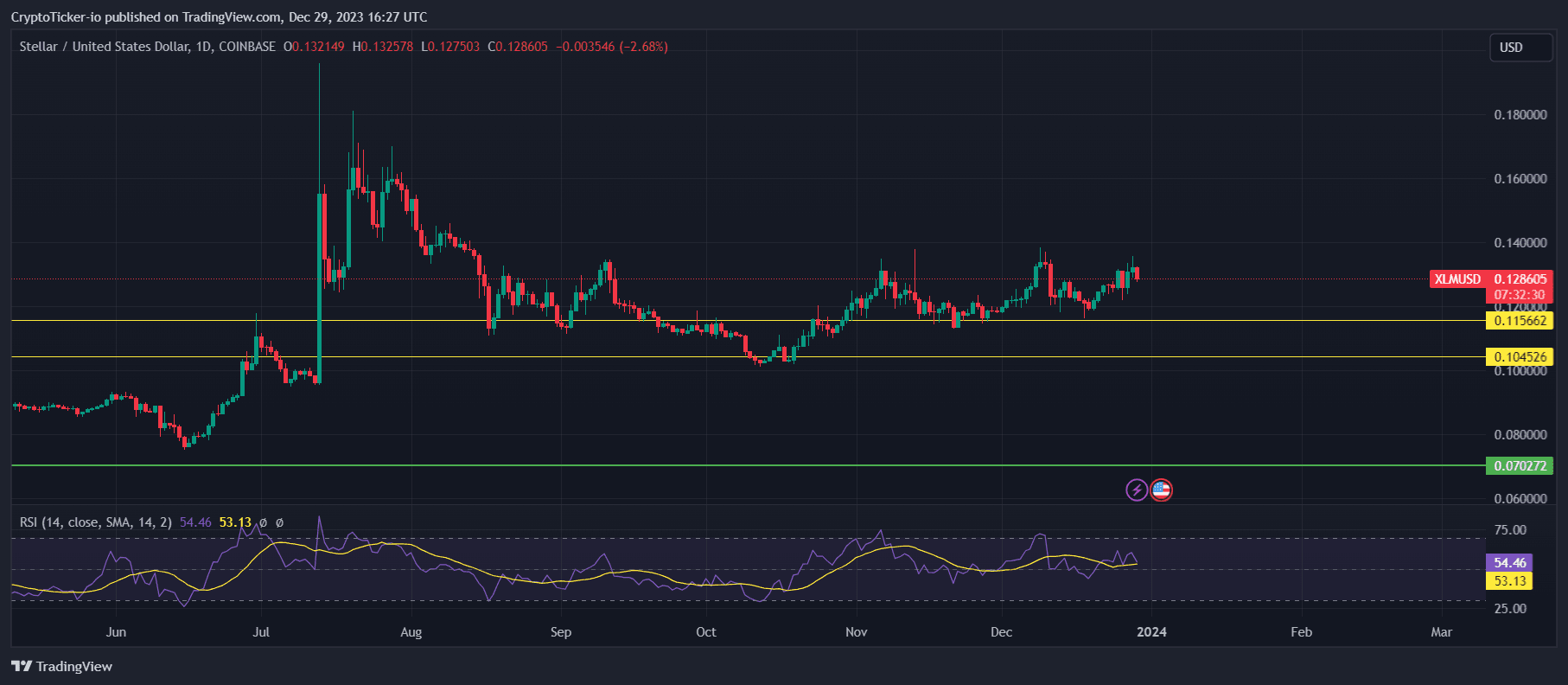Click the RSI indicator legend label
The width and height of the screenshot is (1568, 685).
95,522
